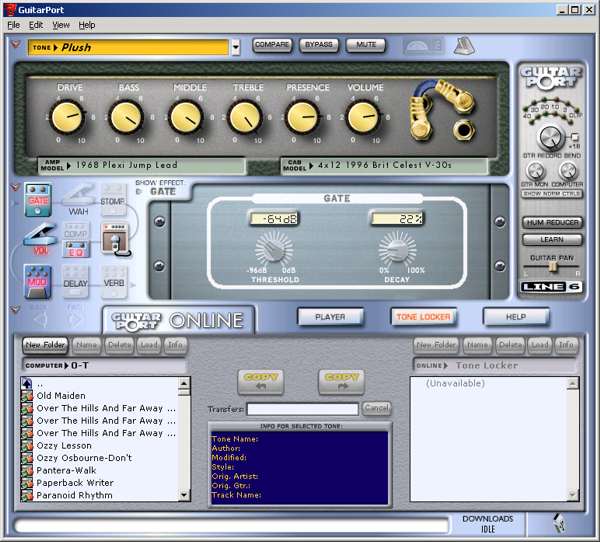The height and width of the screenshot is (542, 600).
Task: Toggle the Compare button
Action: [272, 45]
